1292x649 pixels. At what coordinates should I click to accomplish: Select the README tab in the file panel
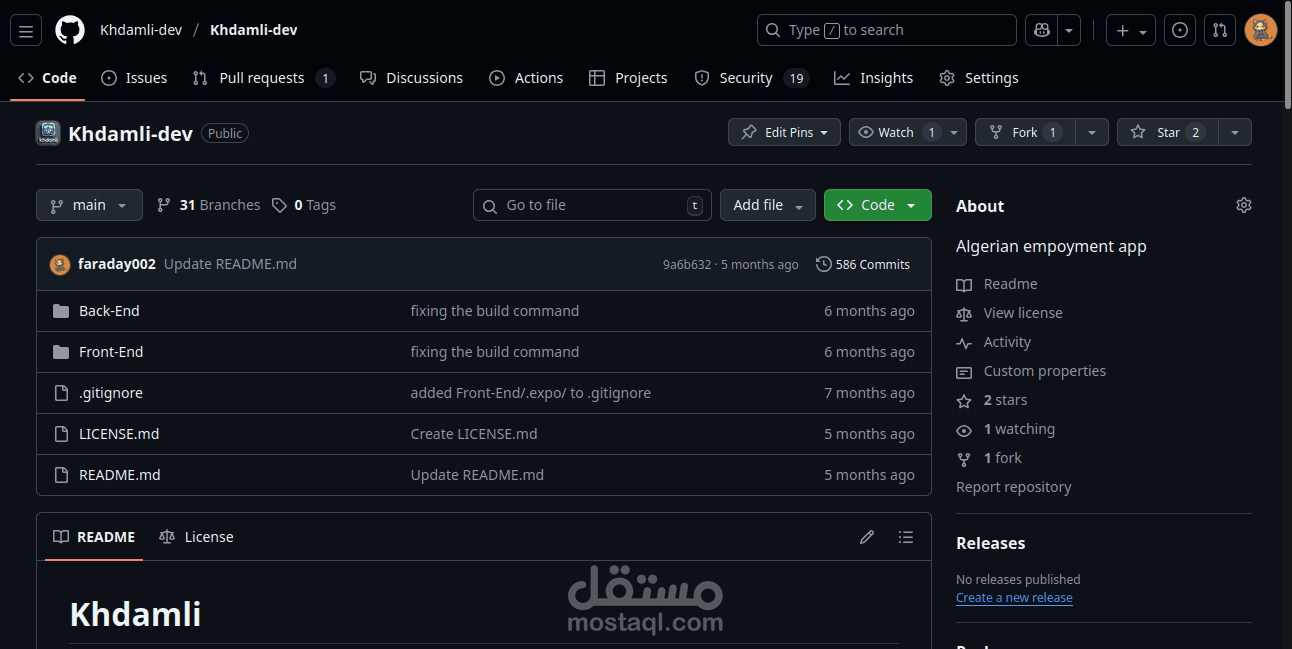click(x=94, y=537)
